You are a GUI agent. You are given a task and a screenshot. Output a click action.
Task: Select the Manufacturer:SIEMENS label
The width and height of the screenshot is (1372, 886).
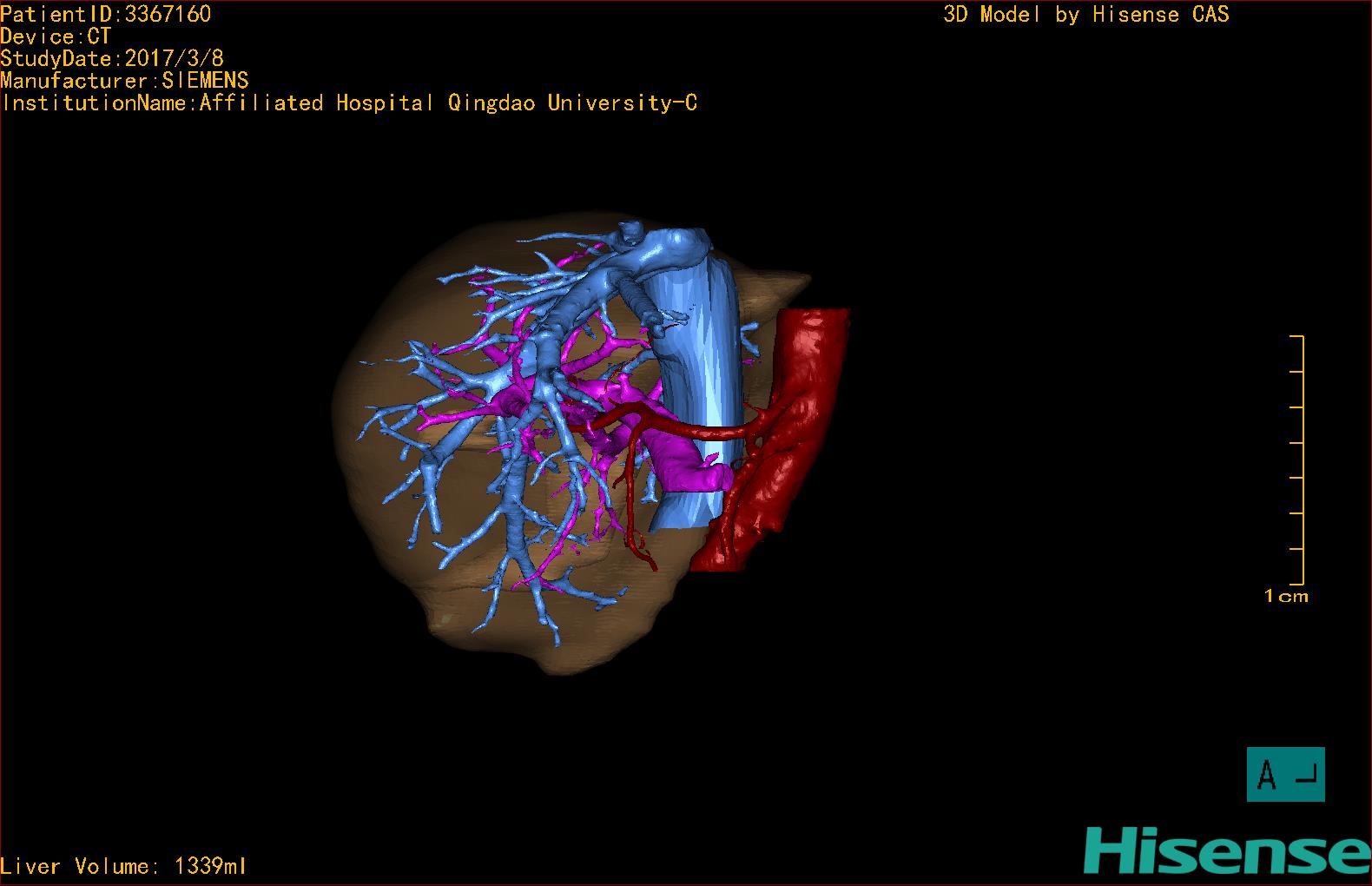tap(124, 81)
